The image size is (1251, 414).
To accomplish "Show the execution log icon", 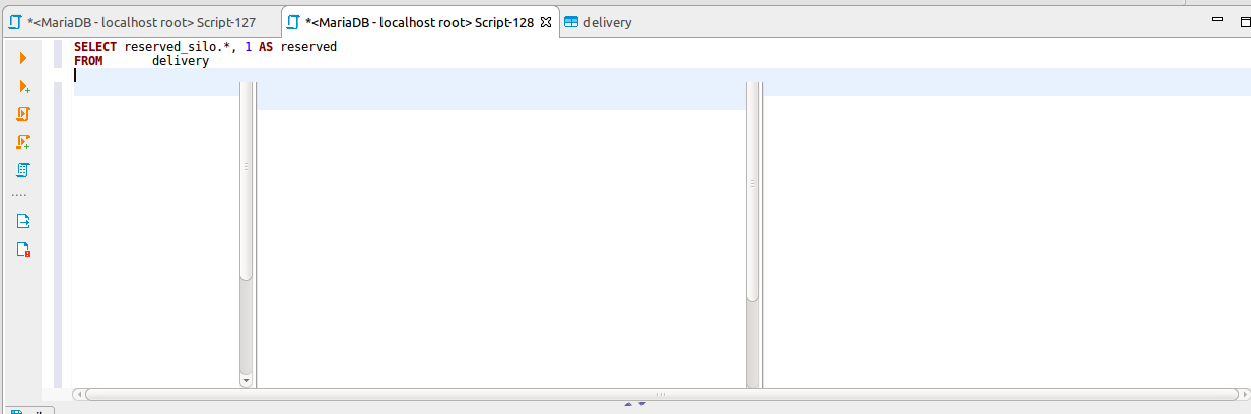I will coord(23,249).
